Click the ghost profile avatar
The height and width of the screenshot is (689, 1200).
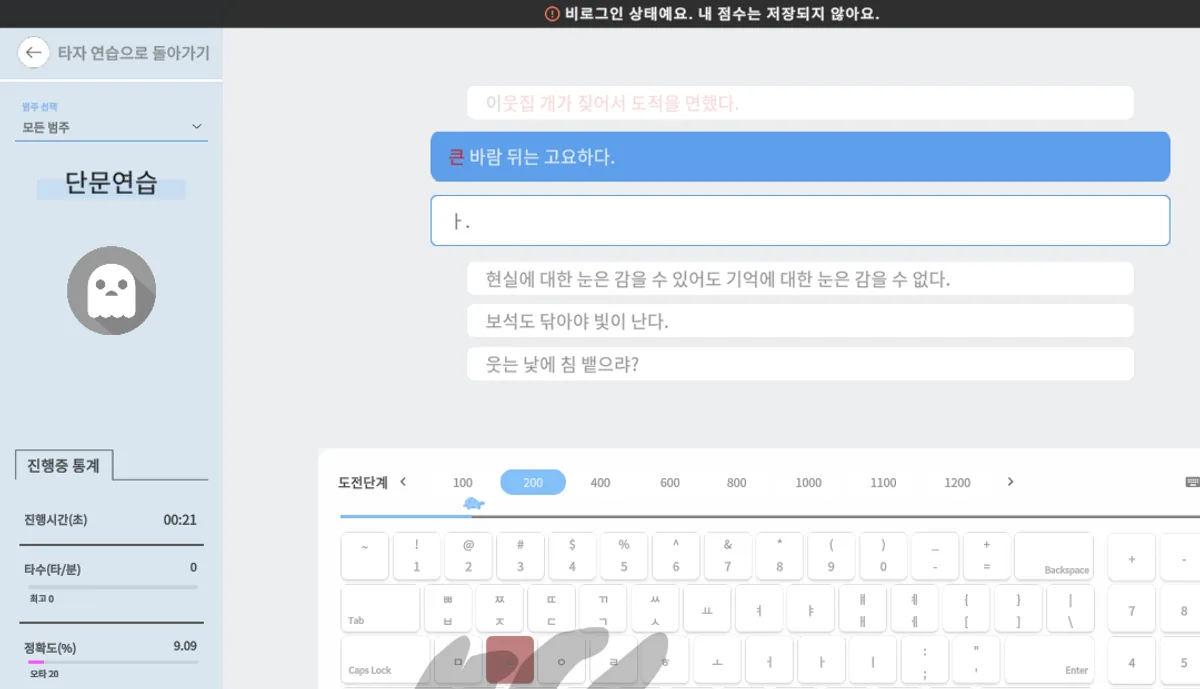(x=111, y=290)
